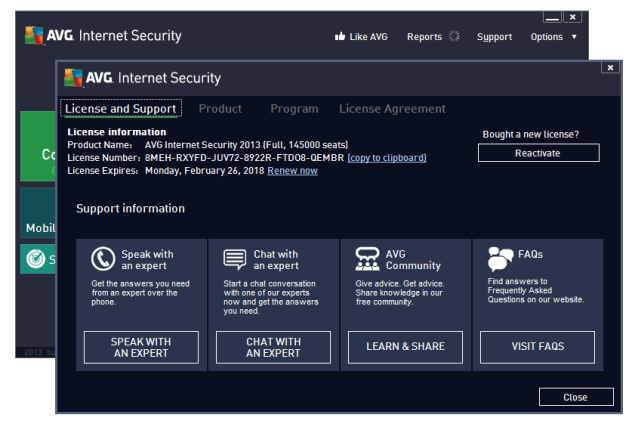
Task: Click the spinning Reports status icon
Action: pos(454,37)
